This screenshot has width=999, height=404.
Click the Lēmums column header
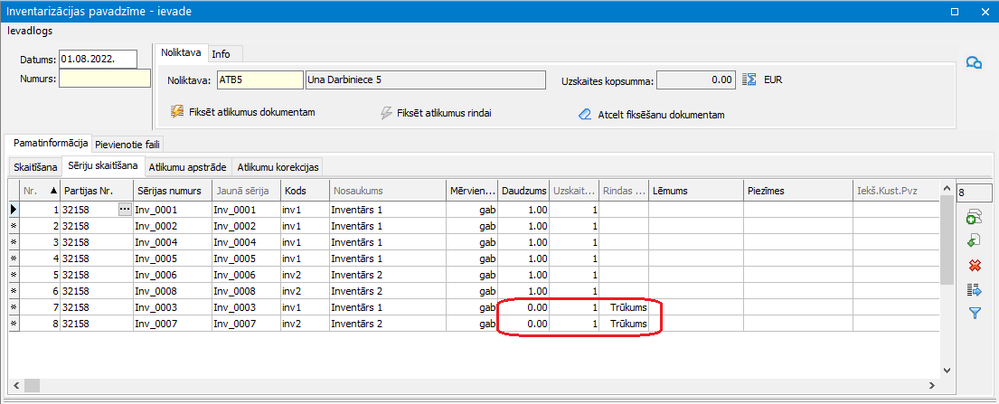coord(696,190)
